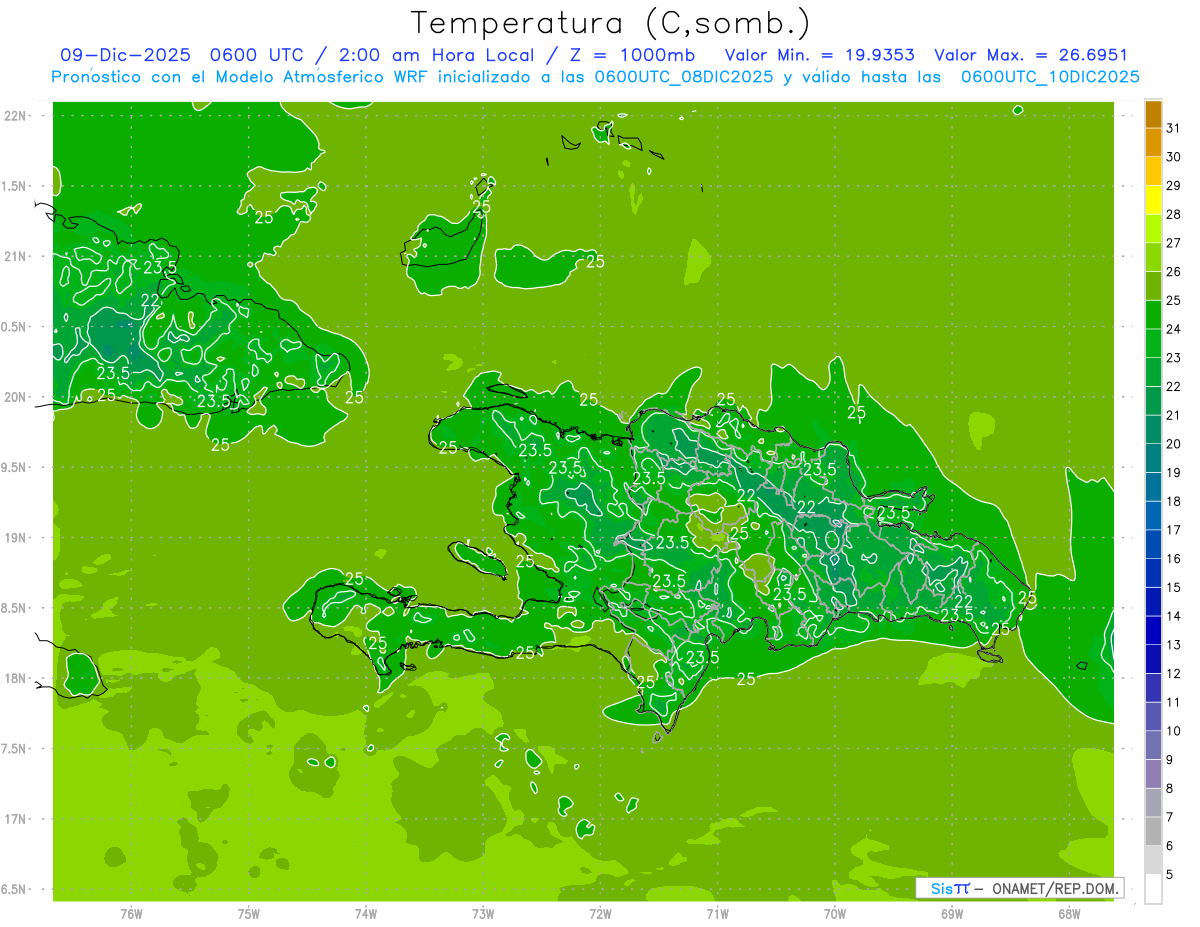
Task: Click the "18N" latitude axis label
Action: 16,678
